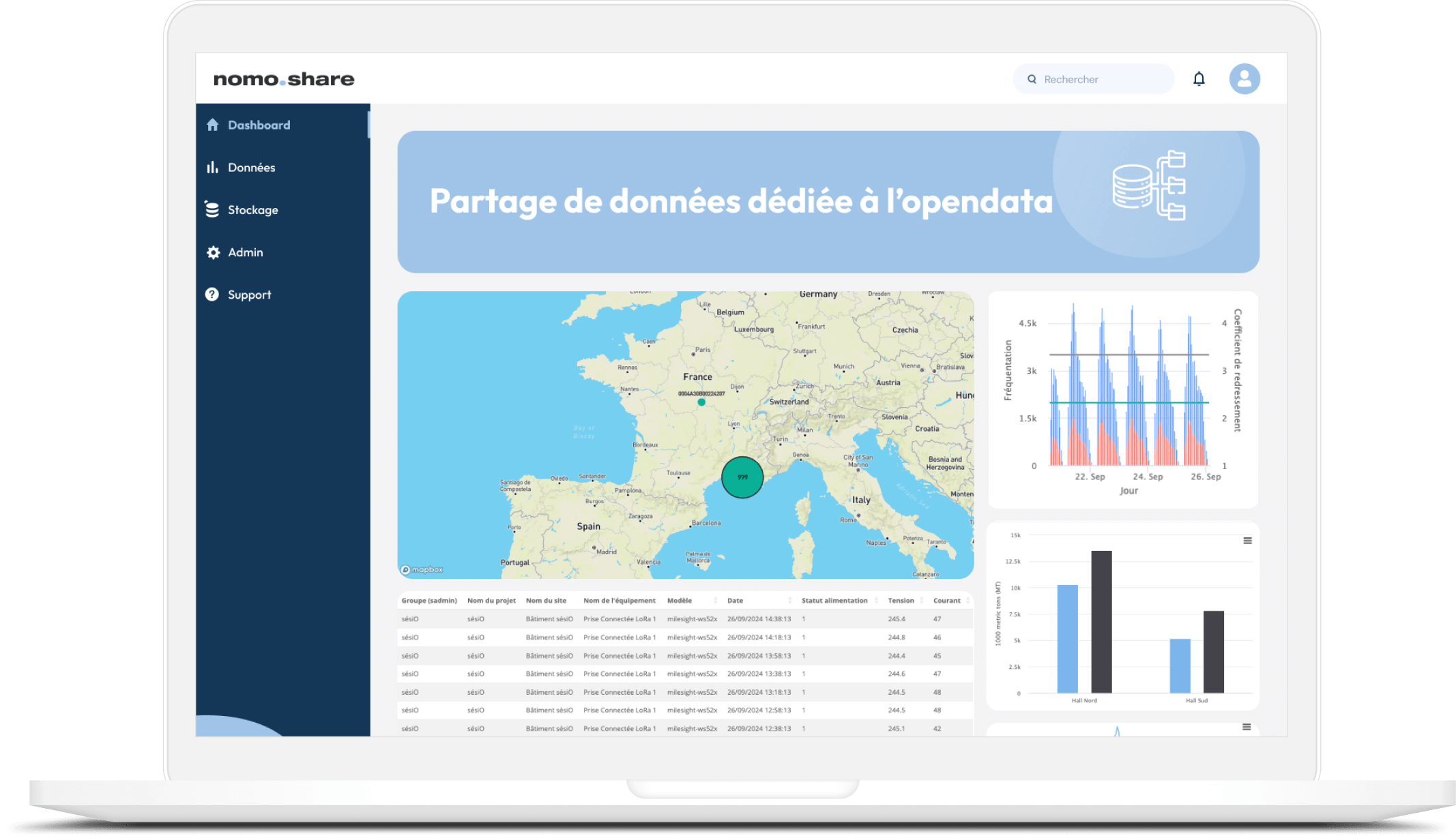This screenshot has width=1456, height=836.
Task: Open Admin via the gear icon
Action: 213,252
